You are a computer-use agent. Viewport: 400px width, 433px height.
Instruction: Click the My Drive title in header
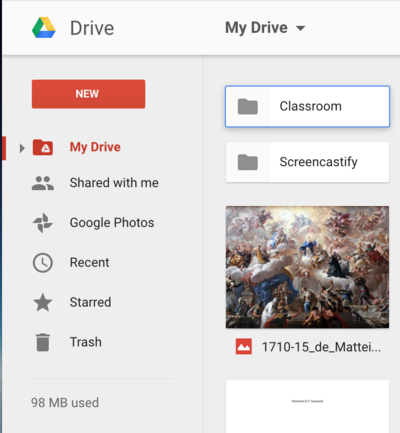click(x=256, y=28)
